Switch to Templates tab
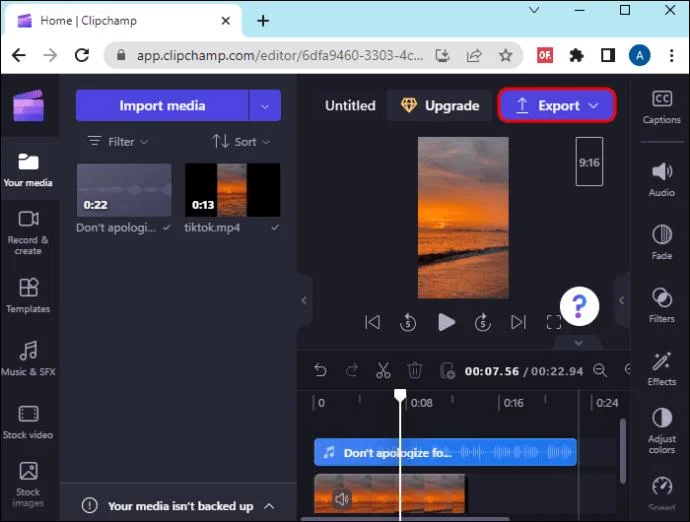 pyautogui.click(x=28, y=295)
